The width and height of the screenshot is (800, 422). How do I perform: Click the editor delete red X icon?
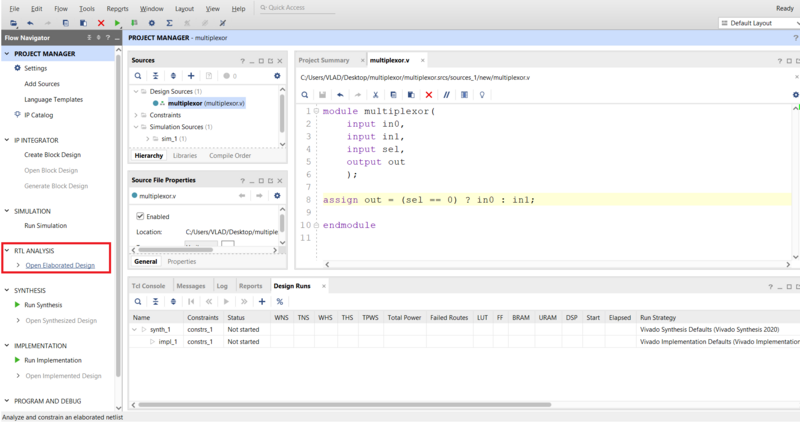(x=429, y=95)
